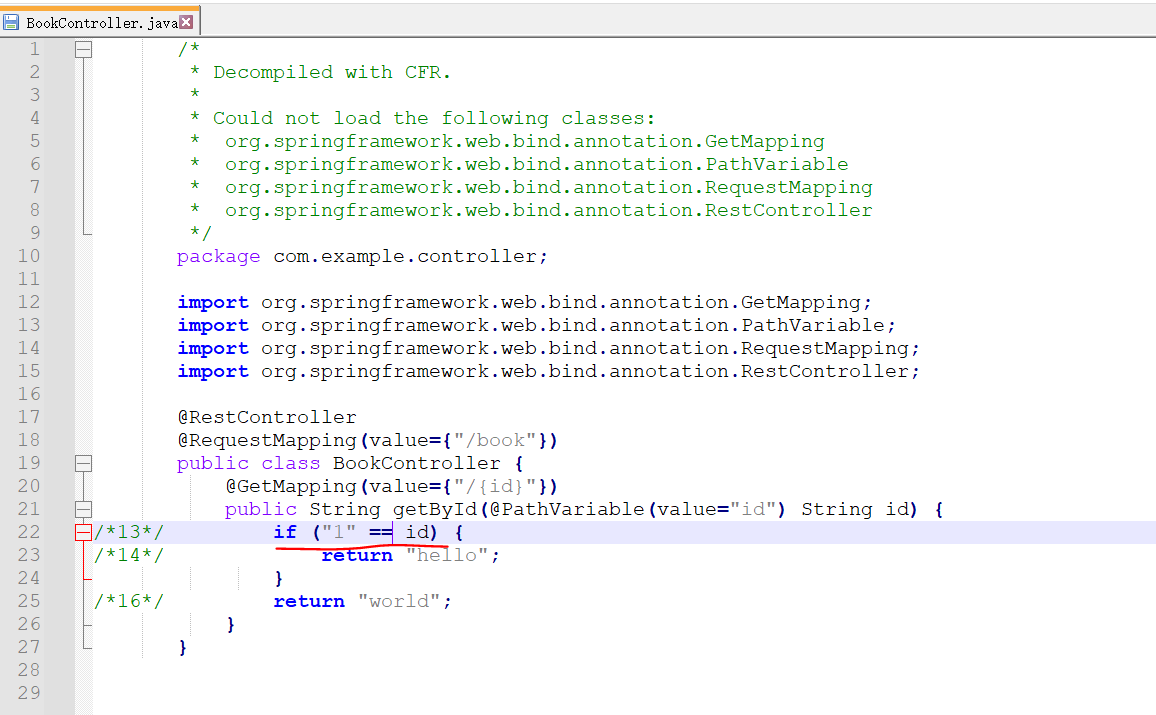Close the BookController.java tab
The height and width of the screenshot is (715, 1156).
[x=187, y=22]
